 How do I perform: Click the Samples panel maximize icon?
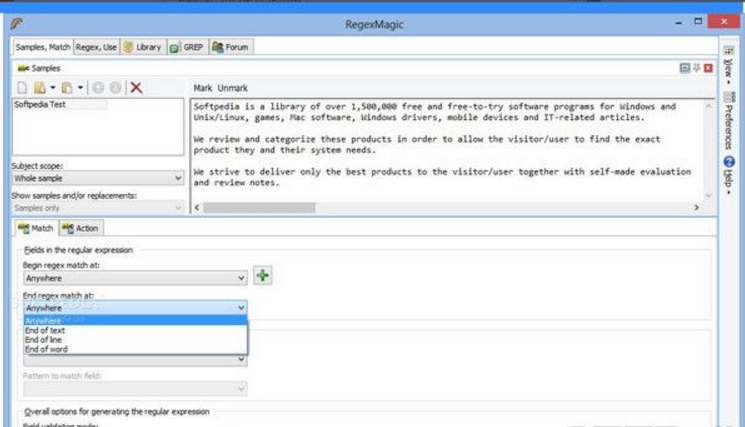685,68
